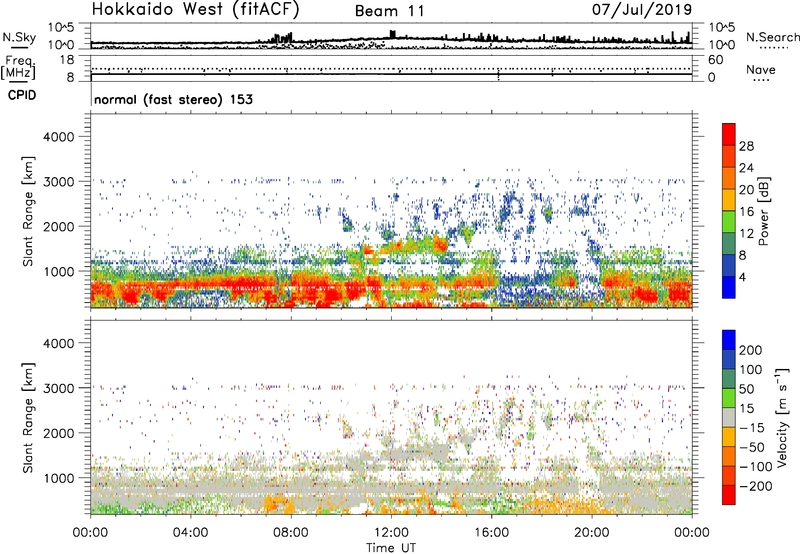Click the 'Velocity [m s-1]' colorbar label

pos(782,417)
